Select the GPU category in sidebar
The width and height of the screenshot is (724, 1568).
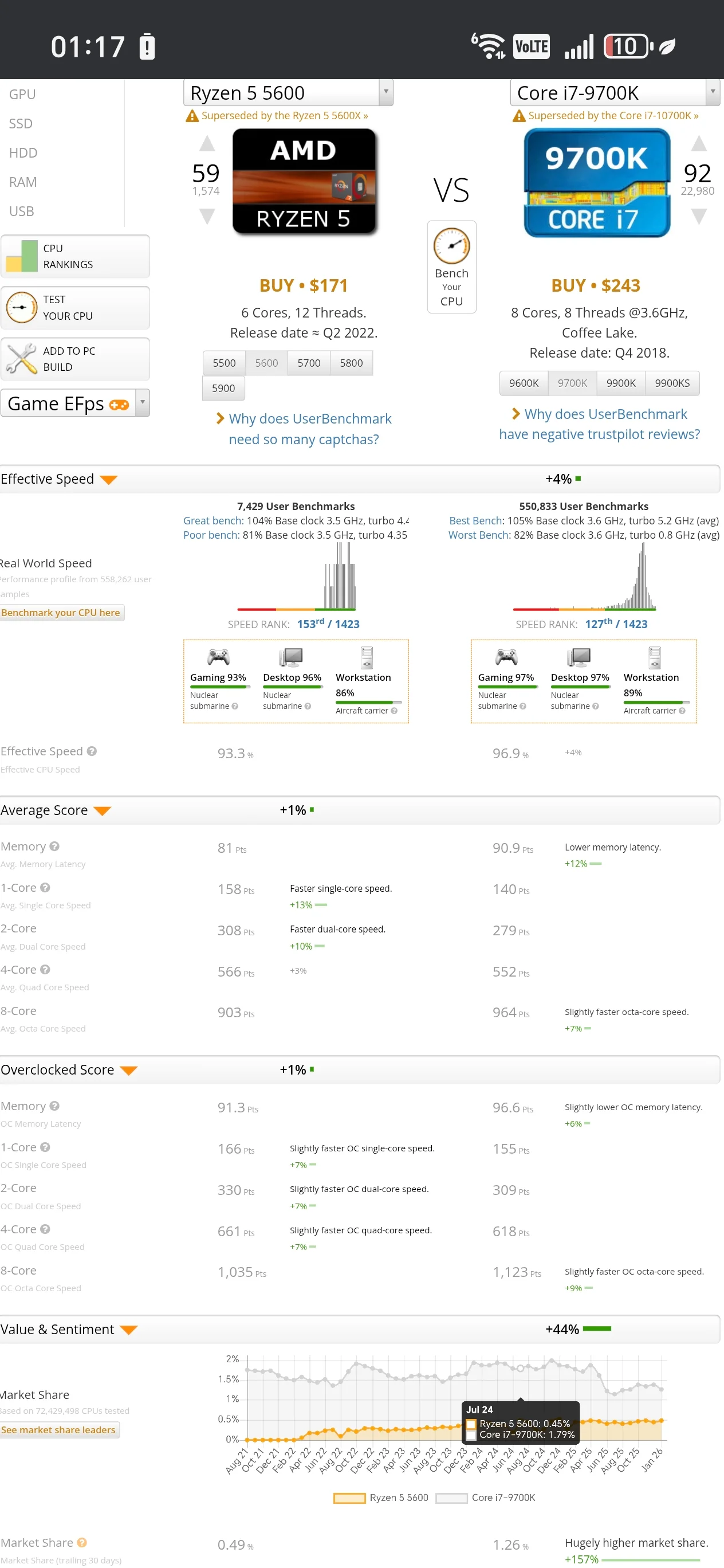click(22, 95)
